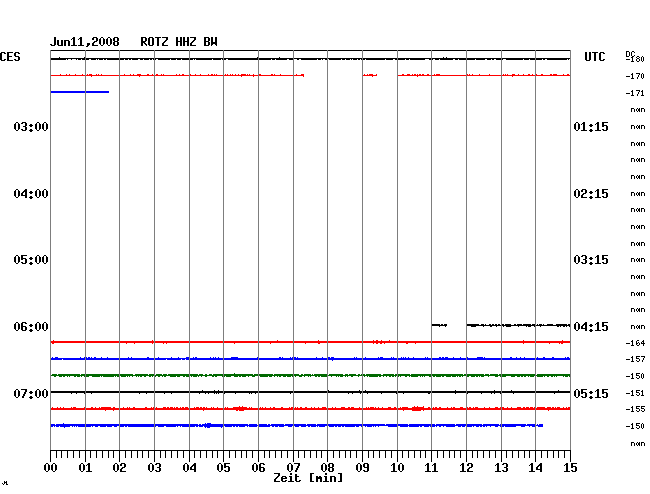The width and height of the screenshot is (650, 494).
Task: Select the "07:00" left time label
Action: click(31, 393)
